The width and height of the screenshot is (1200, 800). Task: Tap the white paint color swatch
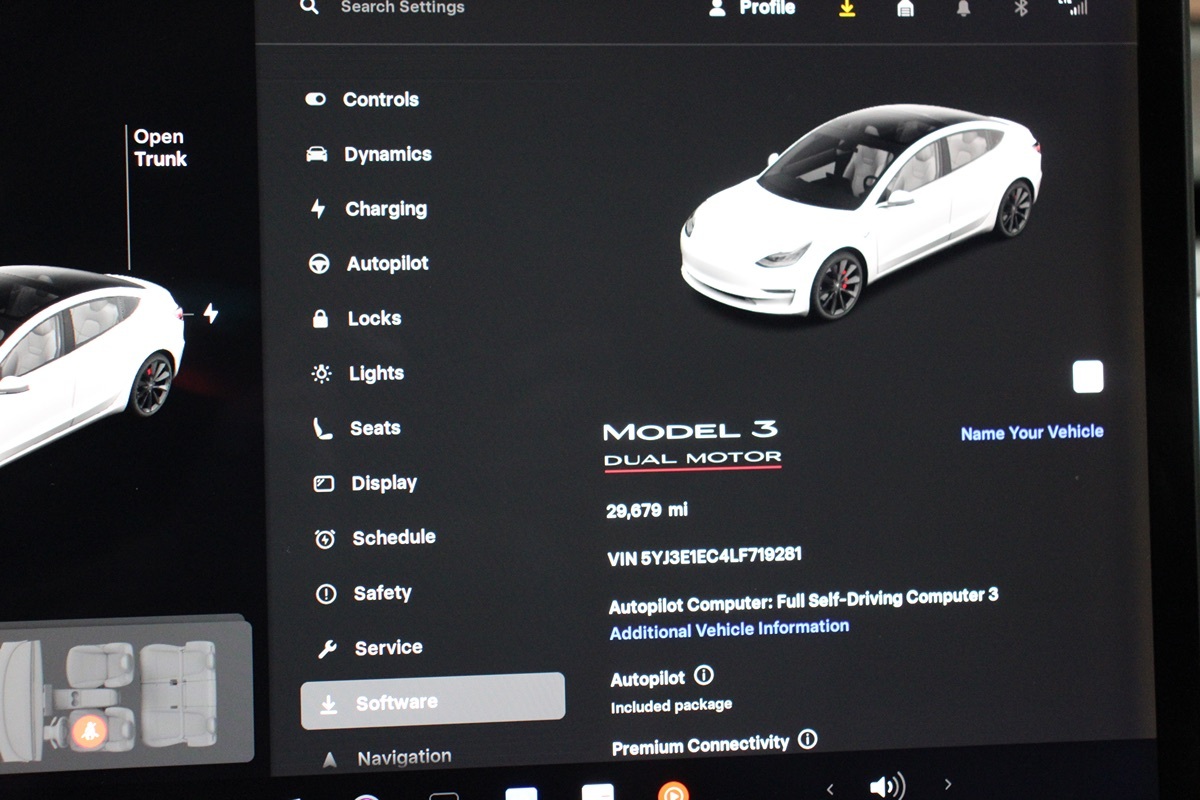point(1087,377)
